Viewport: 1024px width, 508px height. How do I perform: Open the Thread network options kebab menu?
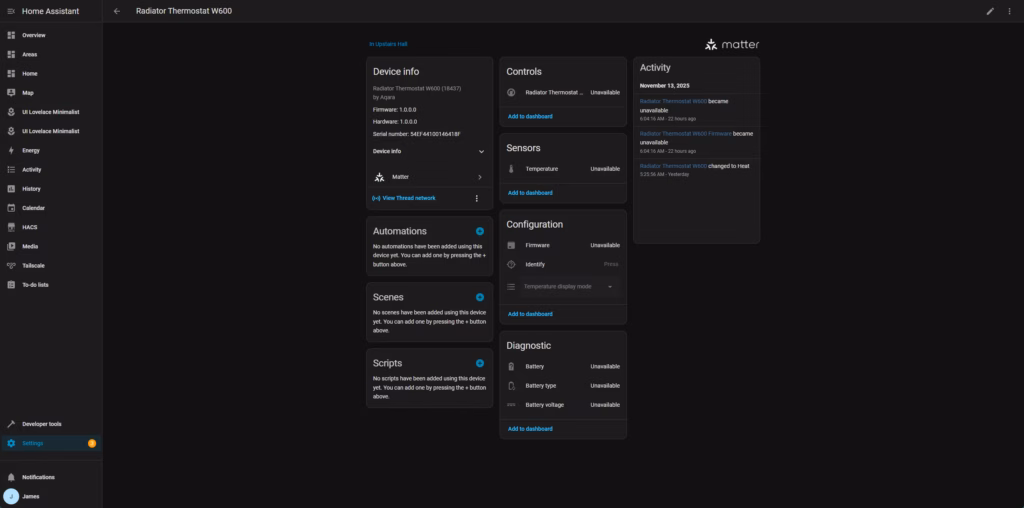[x=476, y=198]
